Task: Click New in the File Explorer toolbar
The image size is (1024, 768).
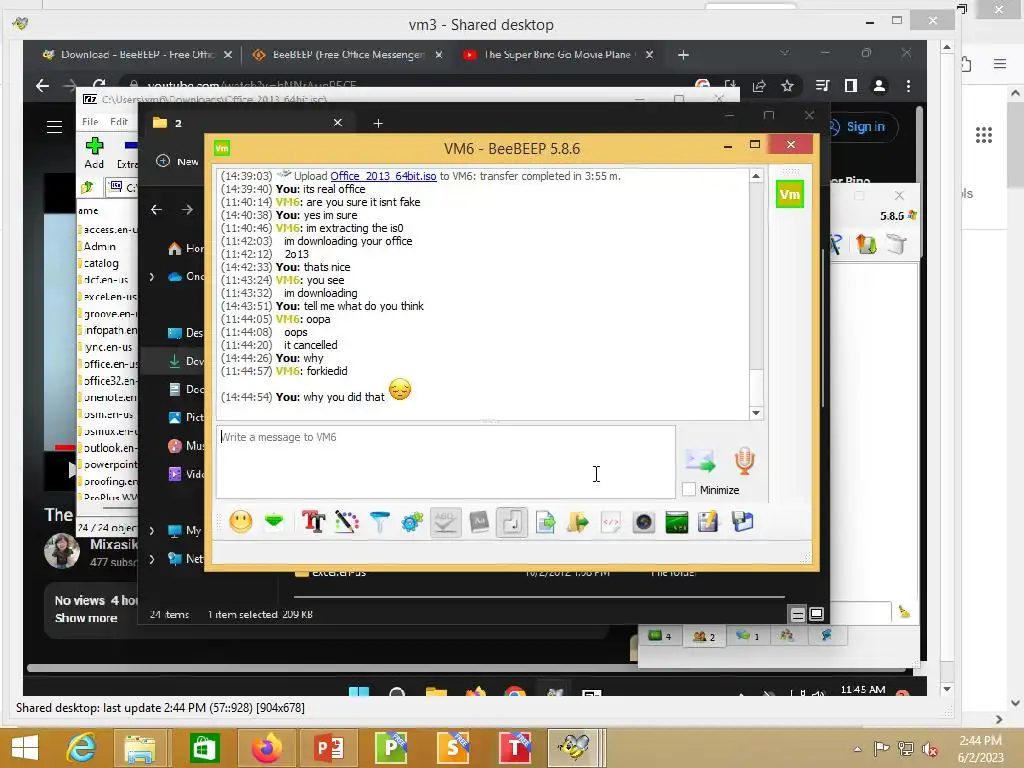Action: click(x=178, y=161)
